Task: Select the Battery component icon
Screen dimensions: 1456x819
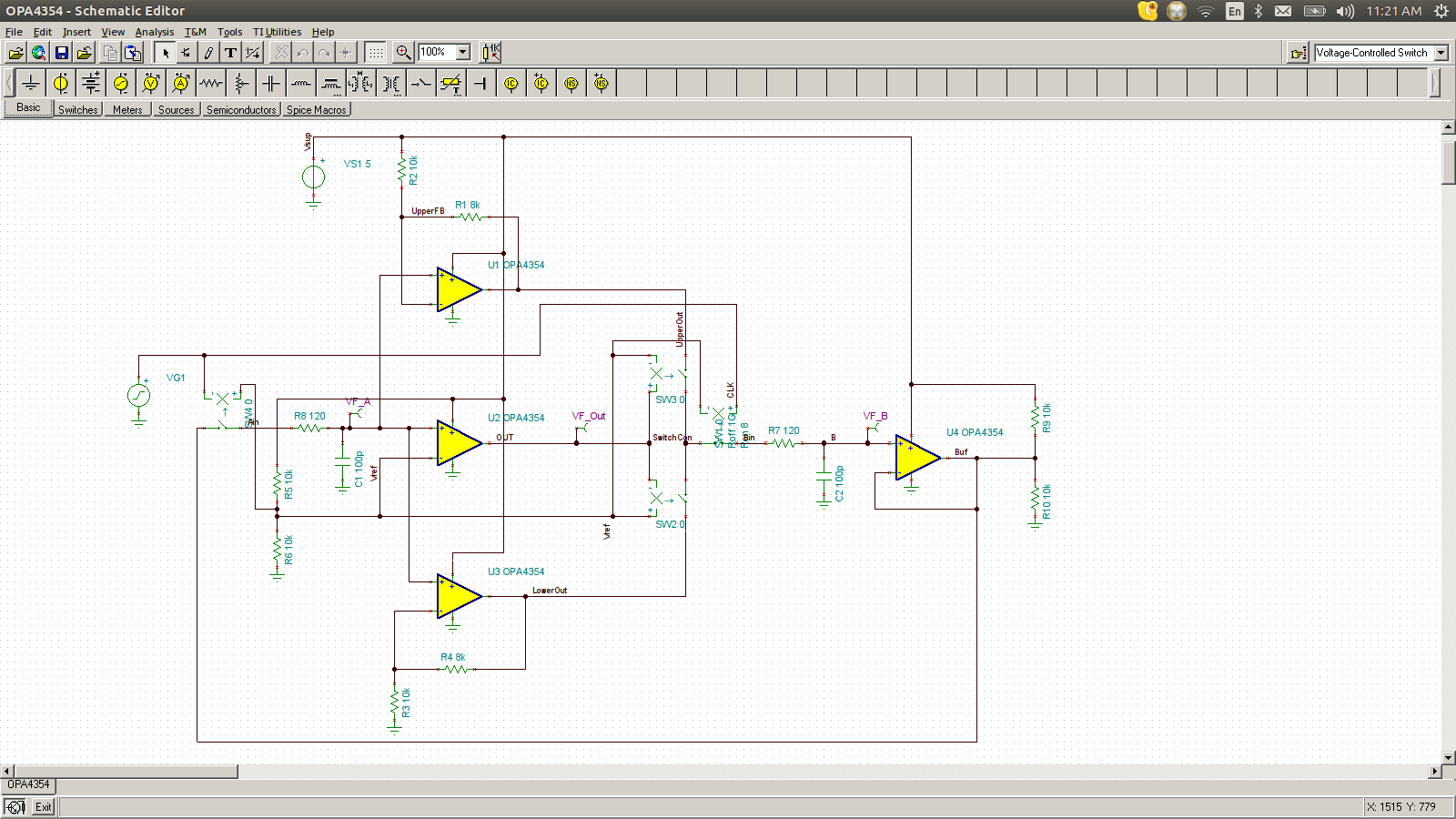Action: (90, 82)
